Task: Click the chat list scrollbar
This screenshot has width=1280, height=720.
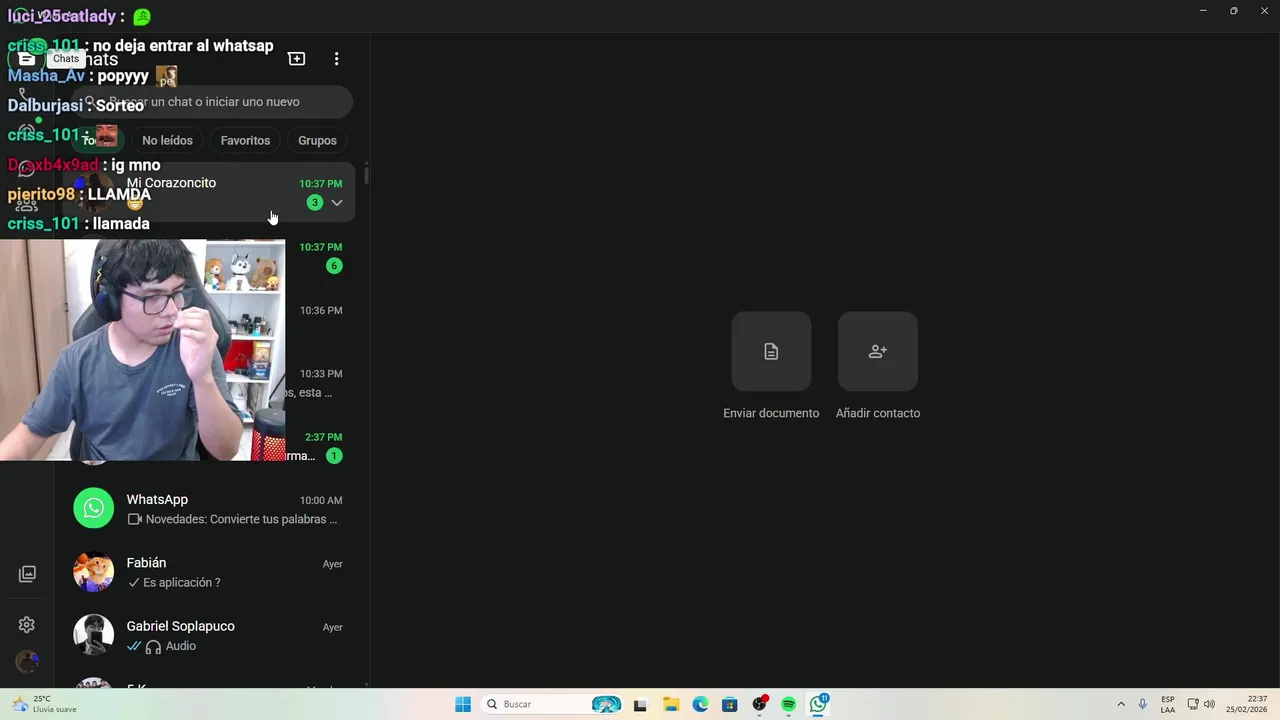Action: [x=366, y=176]
